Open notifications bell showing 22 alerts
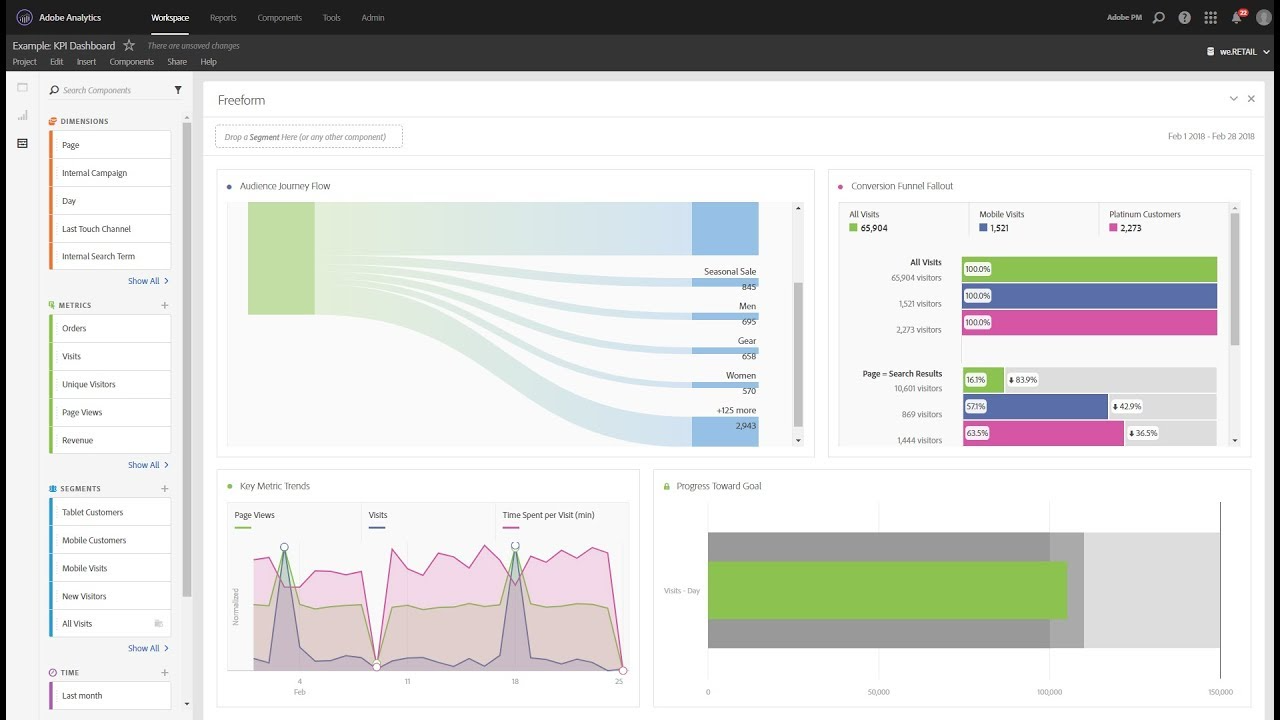This screenshot has width=1280, height=720. point(1237,17)
